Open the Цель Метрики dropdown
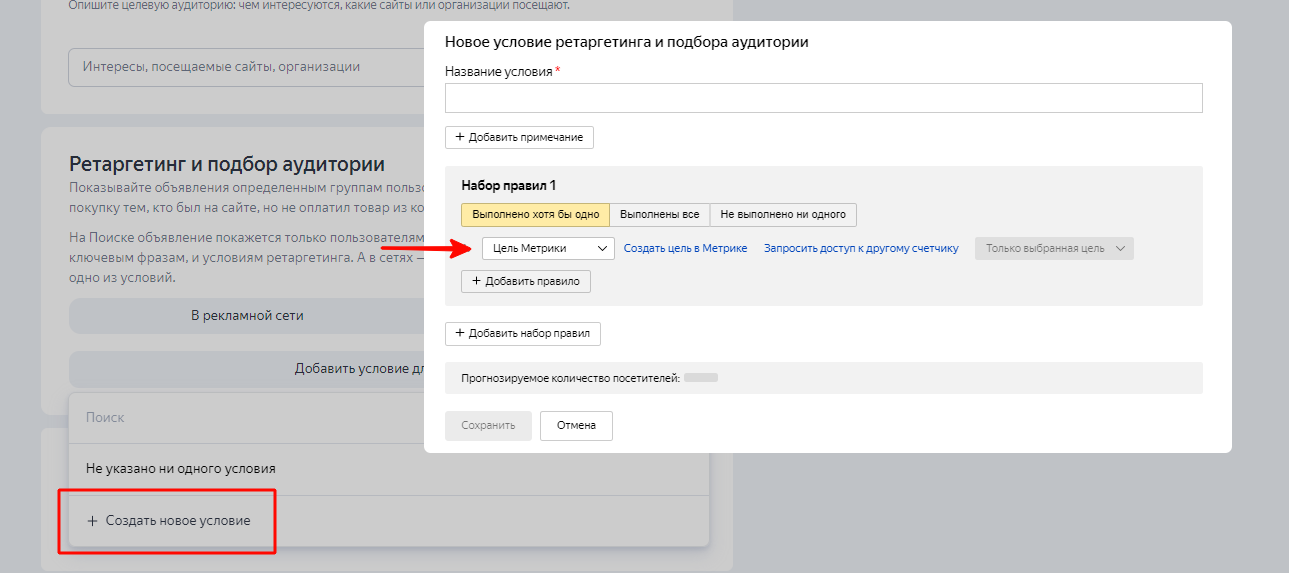Image resolution: width=1289 pixels, height=573 pixels. coord(547,249)
